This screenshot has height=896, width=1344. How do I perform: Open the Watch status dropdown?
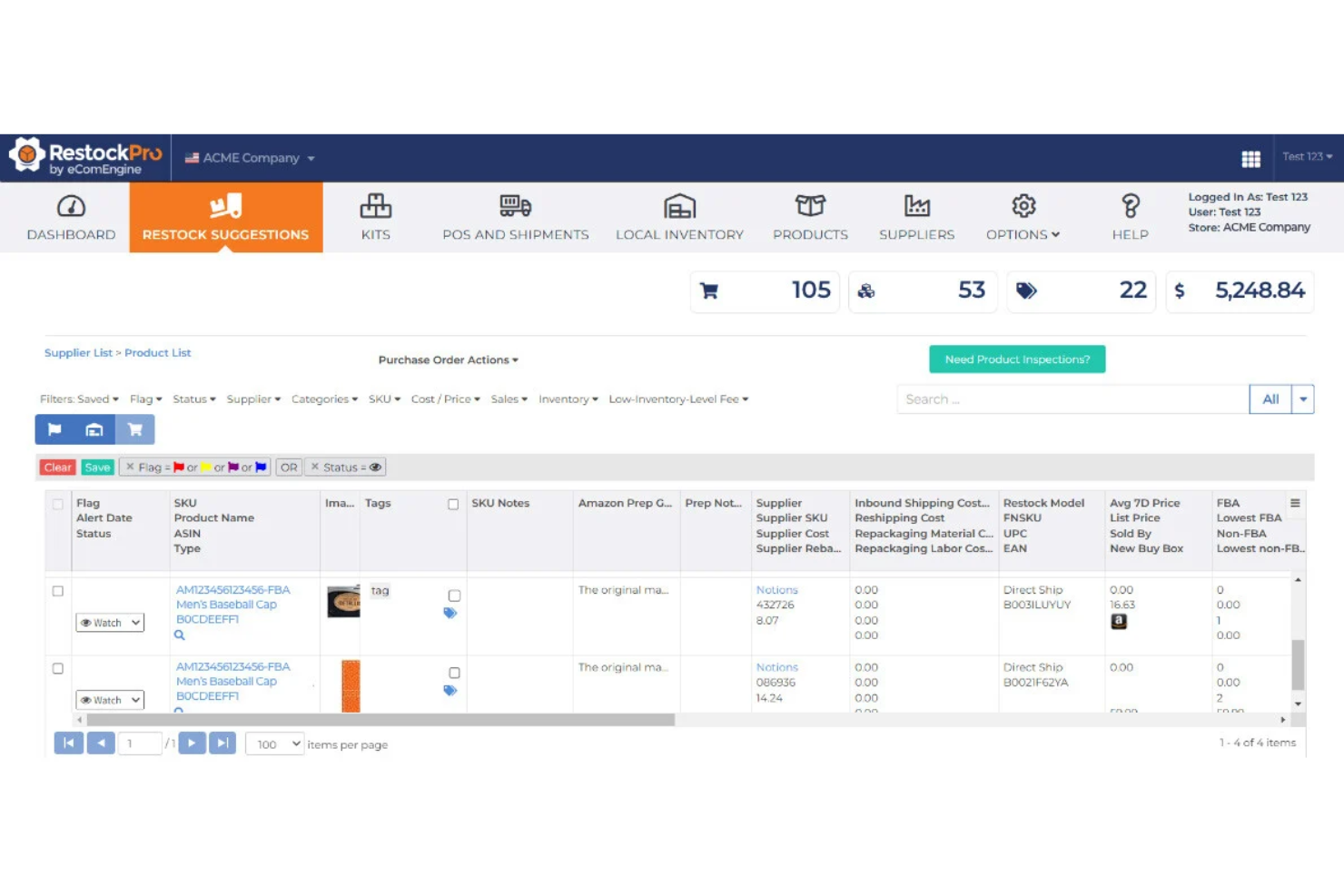pyautogui.click(x=109, y=622)
